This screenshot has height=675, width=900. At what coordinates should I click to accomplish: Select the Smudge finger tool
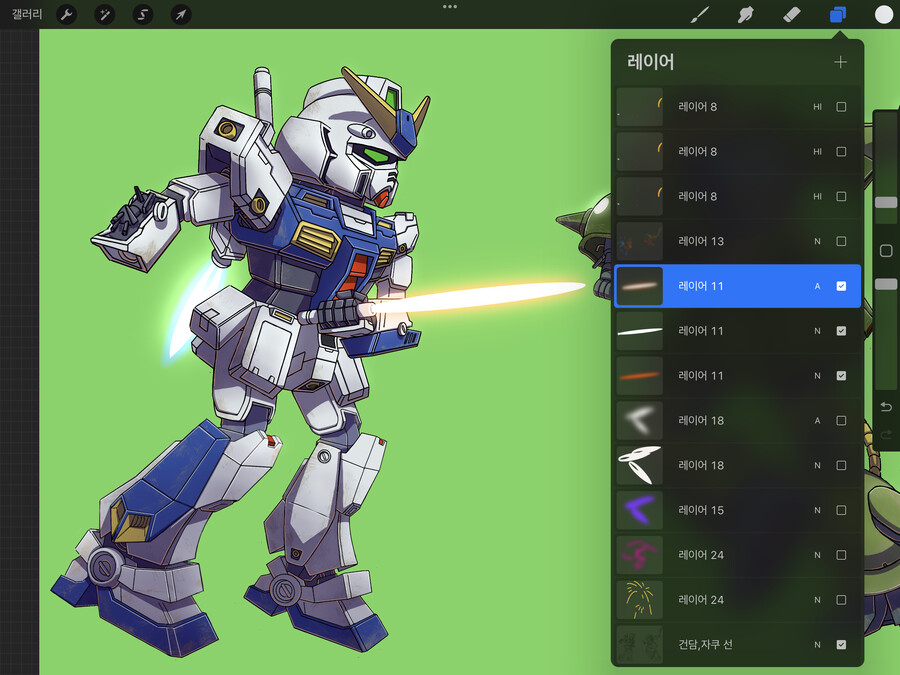point(745,15)
